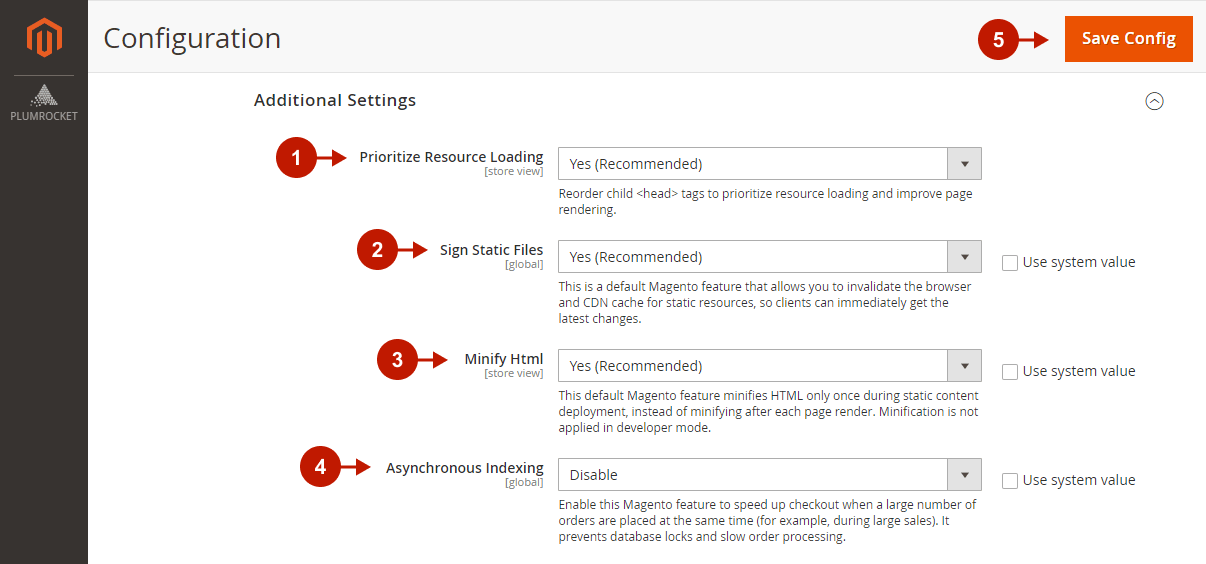Toggle system value for Asynchronous Indexing
Image resolution: width=1206 pixels, height=564 pixels.
pyautogui.click(x=1010, y=481)
